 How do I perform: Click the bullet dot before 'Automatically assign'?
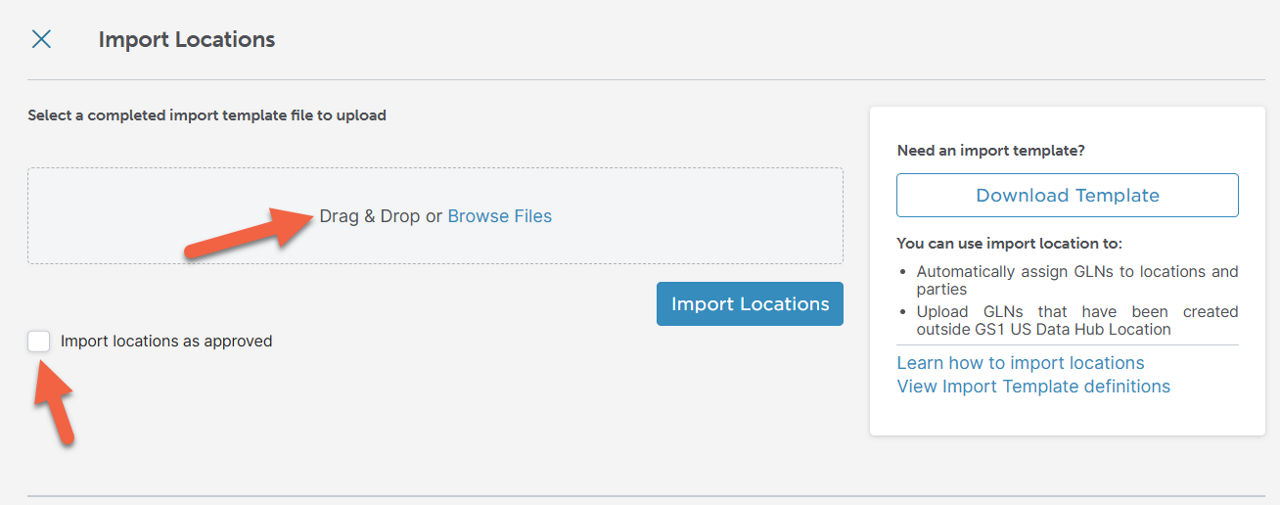904,272
